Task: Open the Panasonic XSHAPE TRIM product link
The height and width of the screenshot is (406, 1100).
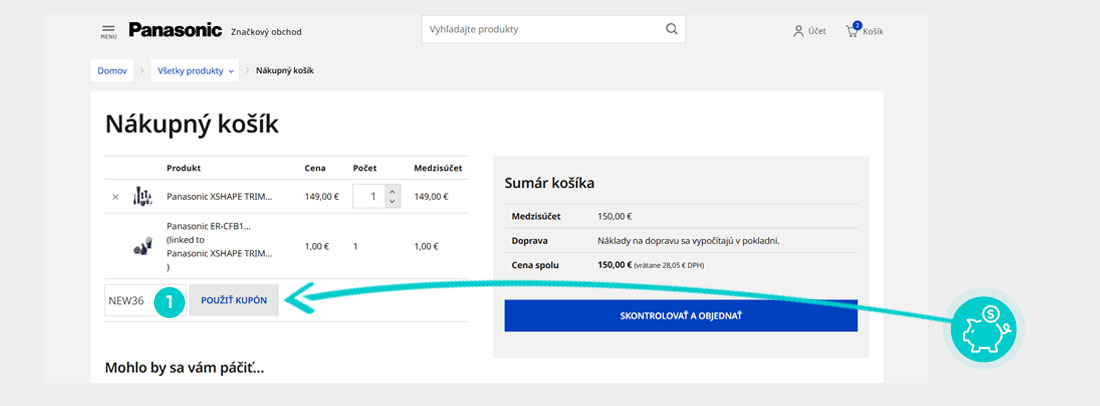Action: (219, 197)
